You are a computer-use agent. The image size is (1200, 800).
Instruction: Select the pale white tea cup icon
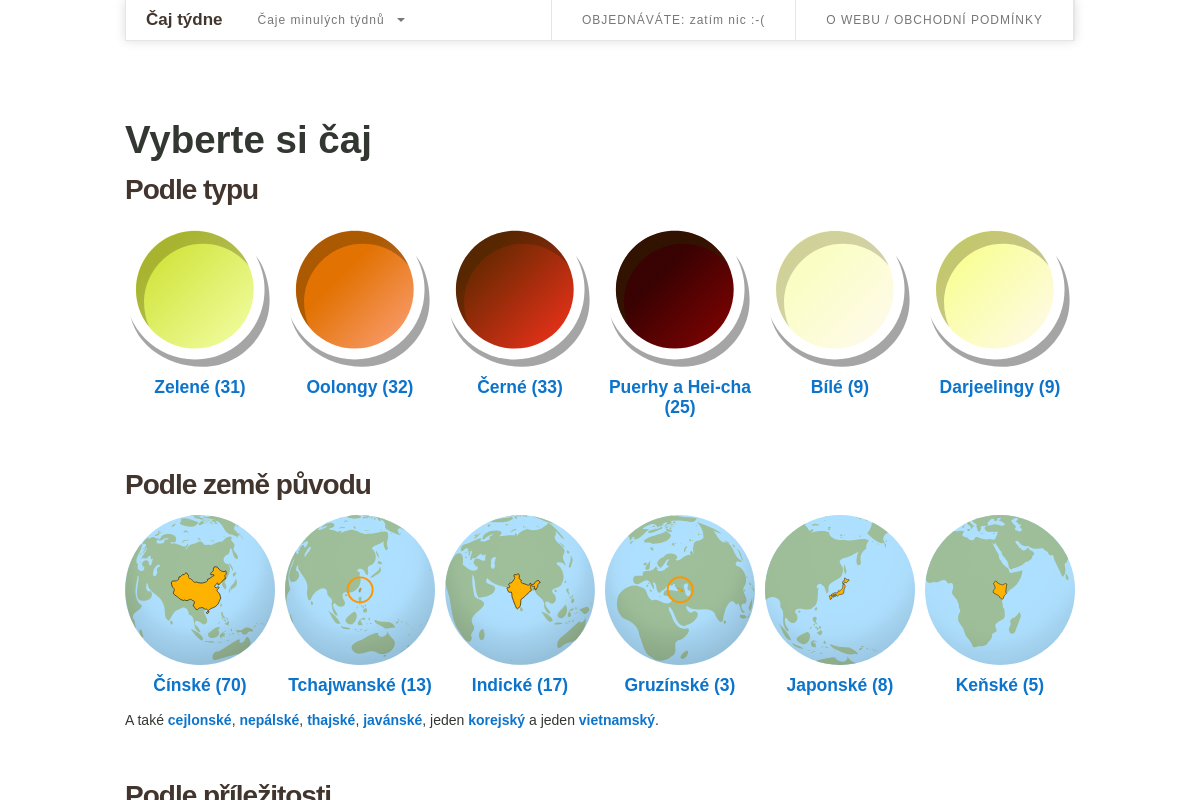[x=840, y=297]
